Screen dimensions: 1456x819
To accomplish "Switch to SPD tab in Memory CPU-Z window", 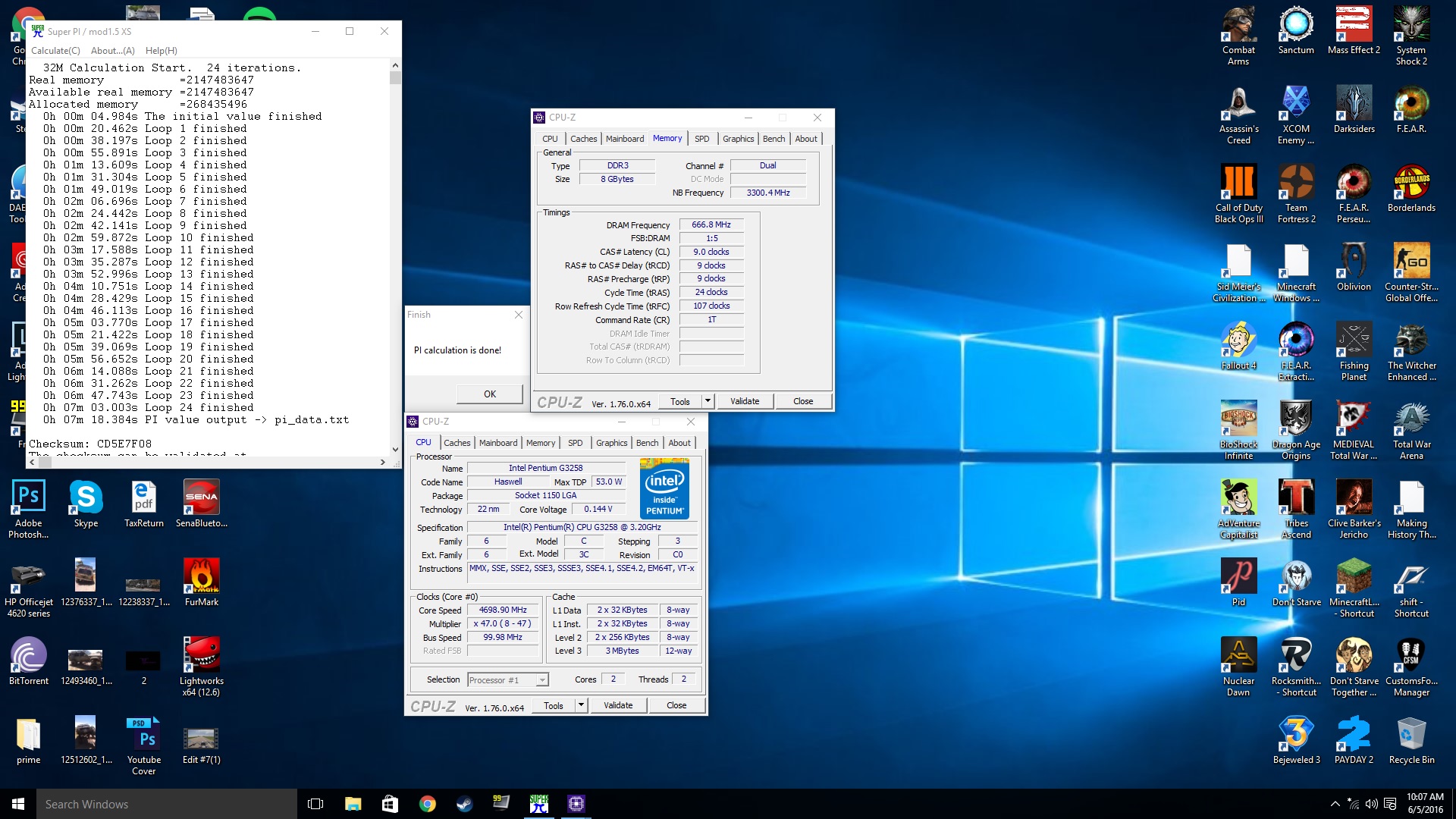I will coord(702,139).
